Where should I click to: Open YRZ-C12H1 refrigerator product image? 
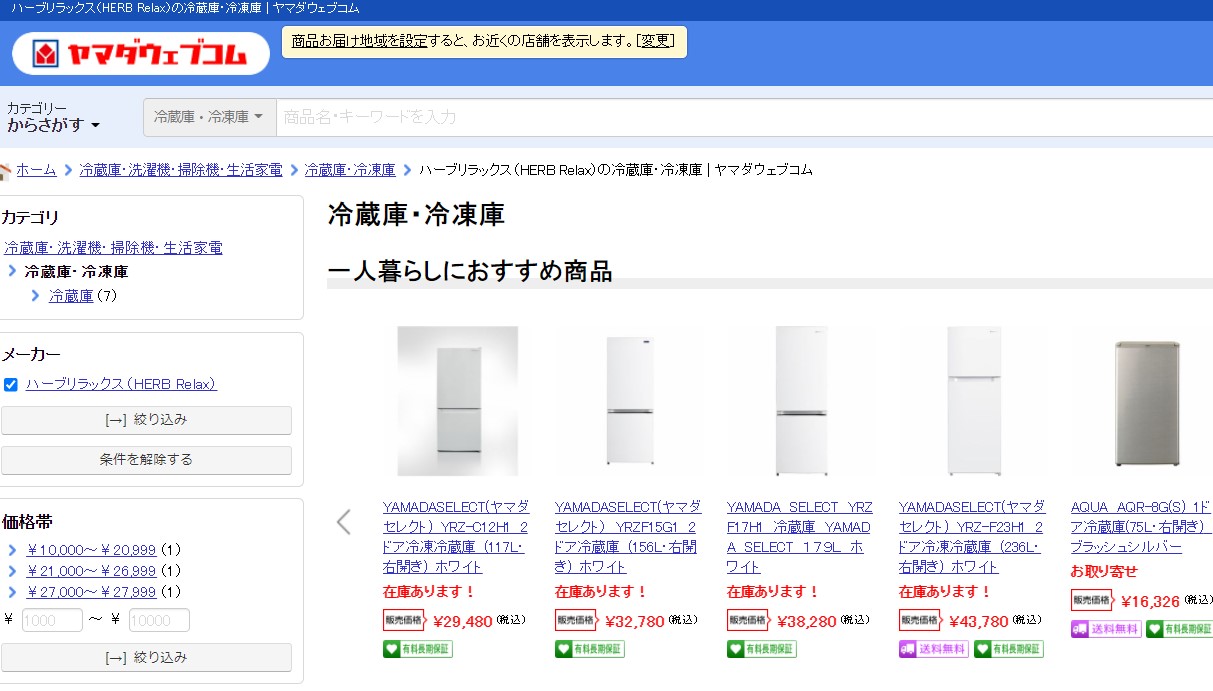click(x=458, y=401)
